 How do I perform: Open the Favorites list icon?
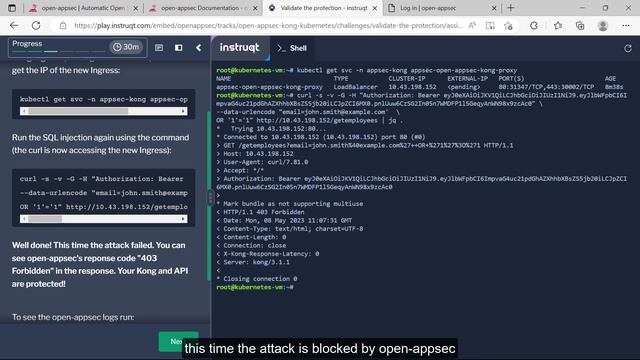(x=558, y=25)
